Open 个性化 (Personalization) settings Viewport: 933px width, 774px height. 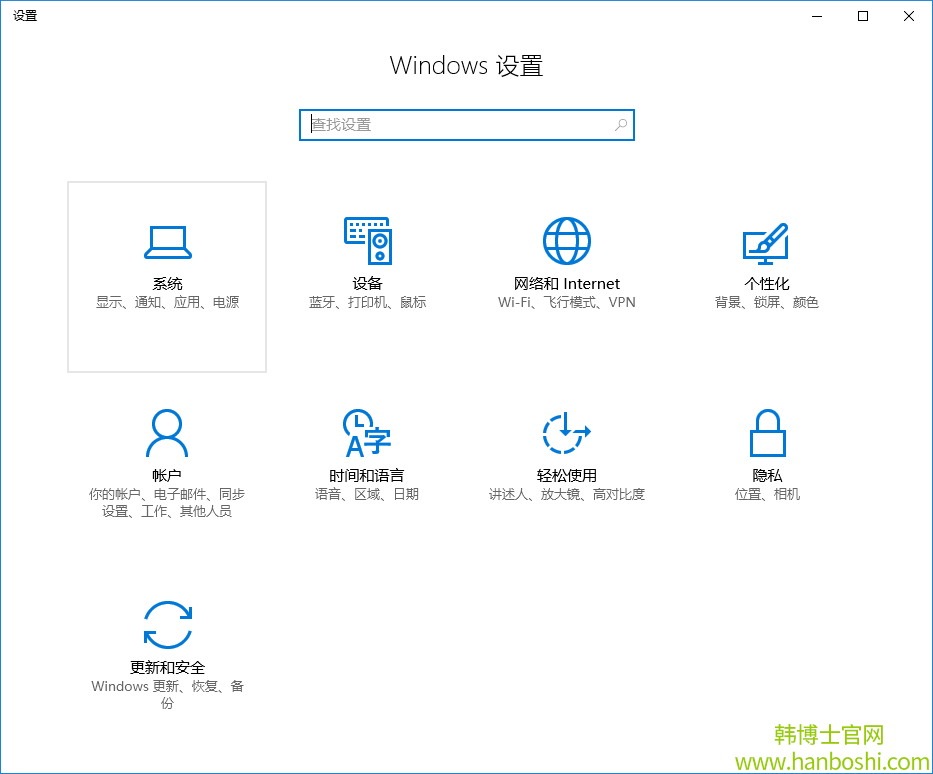766,276
